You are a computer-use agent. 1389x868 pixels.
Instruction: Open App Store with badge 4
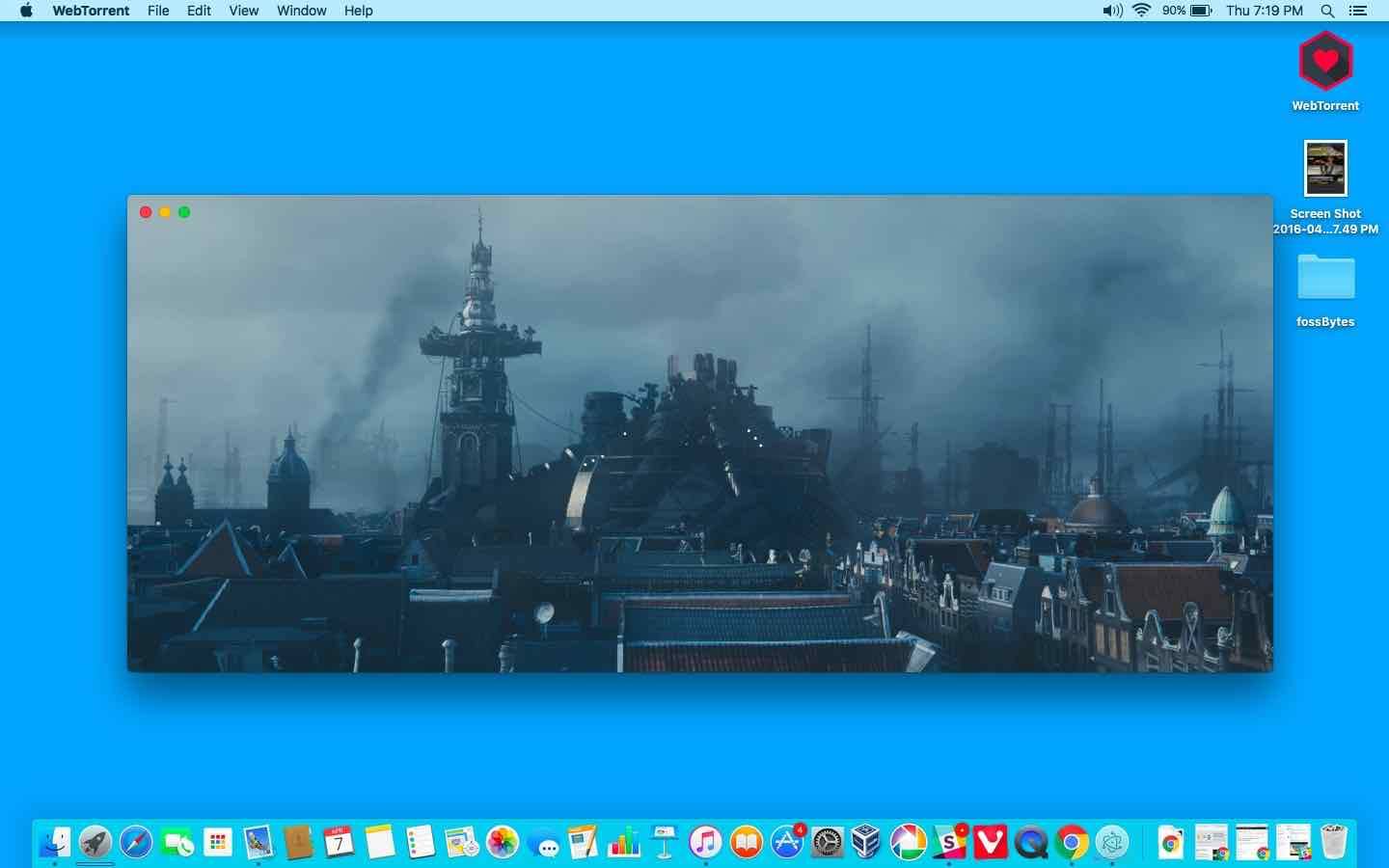(787, 842)
